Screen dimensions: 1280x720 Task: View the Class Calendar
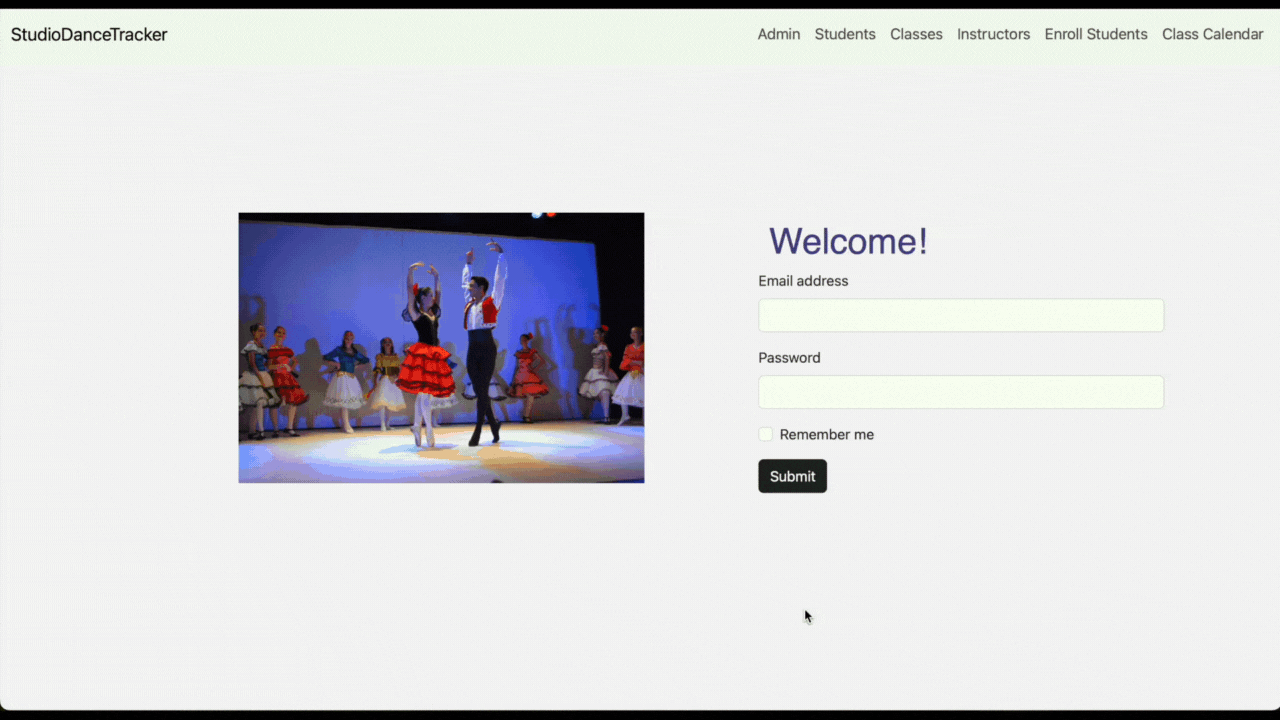pos(1212,34)
